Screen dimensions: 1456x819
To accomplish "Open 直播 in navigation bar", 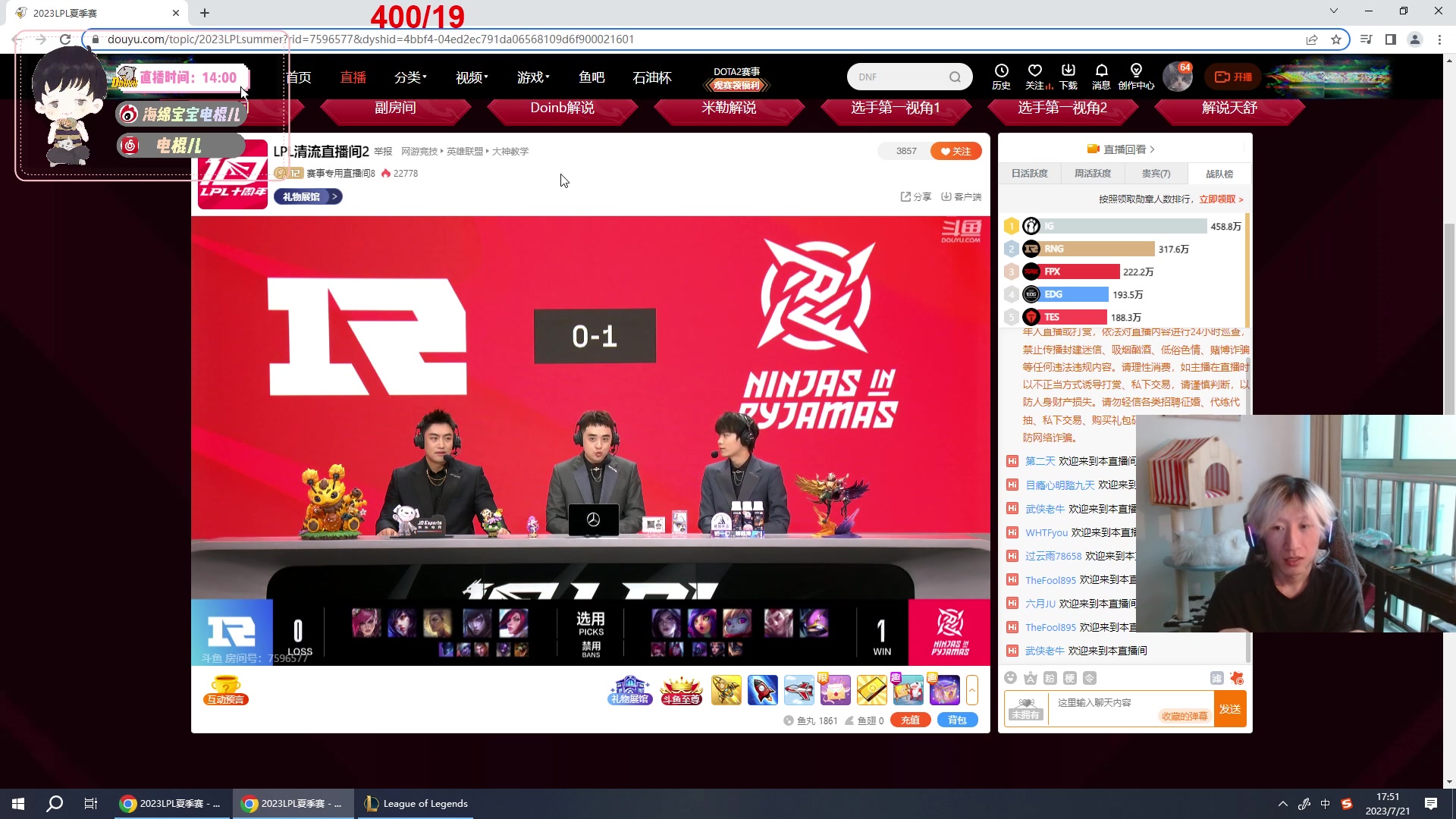I will (x=353, y=77).
